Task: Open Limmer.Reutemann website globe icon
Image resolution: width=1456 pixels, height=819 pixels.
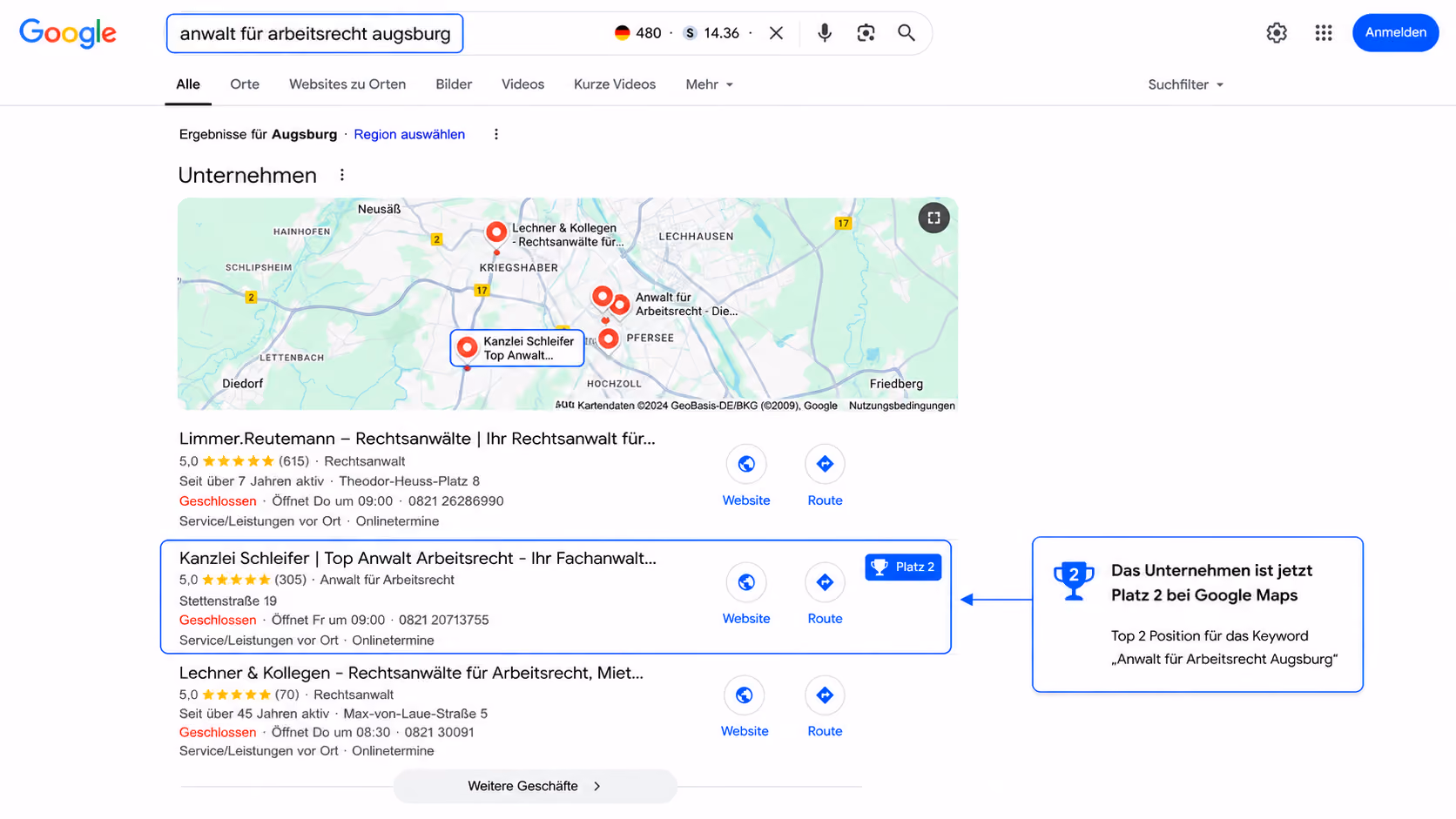Action: (x=746, y=464)
